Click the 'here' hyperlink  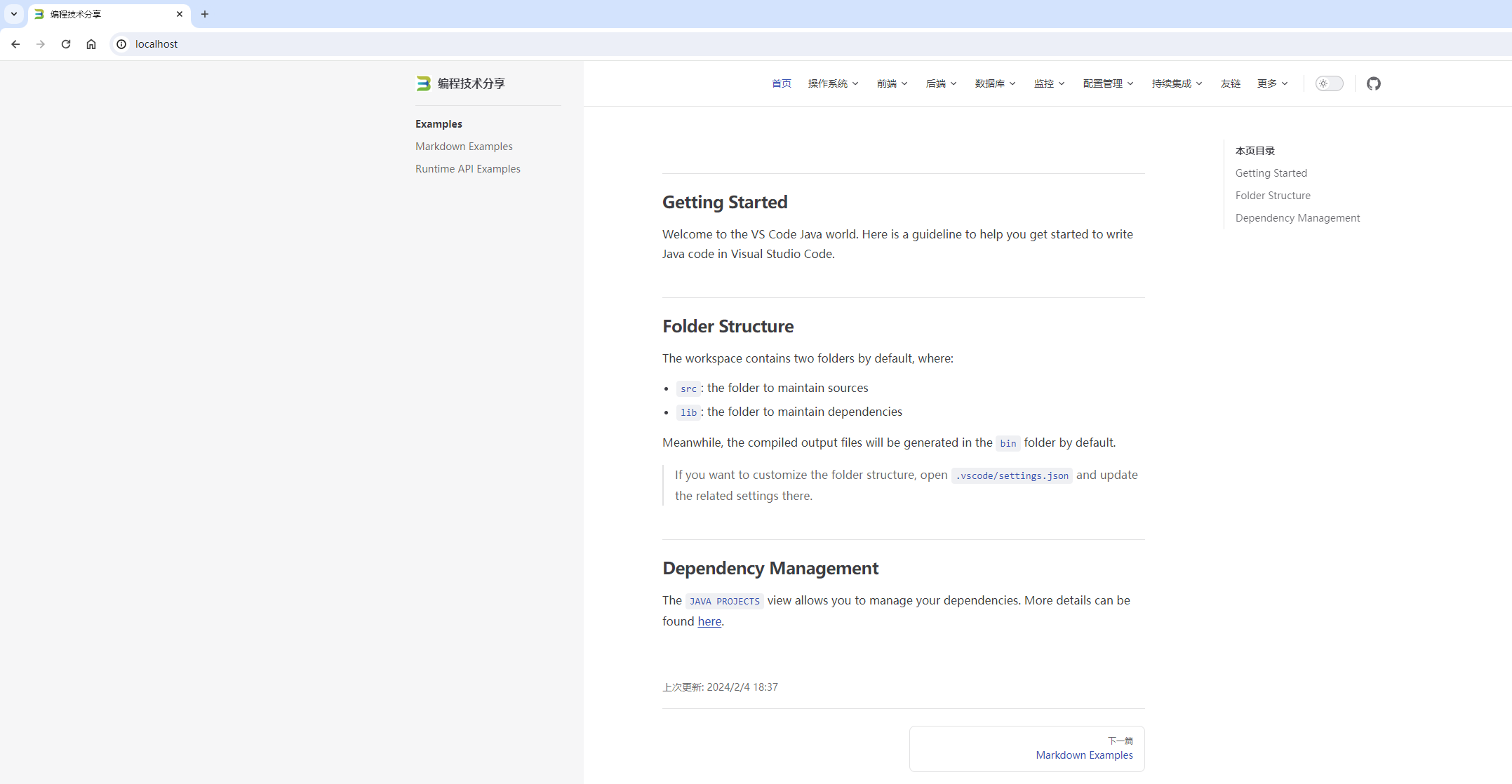click(709, 621)
